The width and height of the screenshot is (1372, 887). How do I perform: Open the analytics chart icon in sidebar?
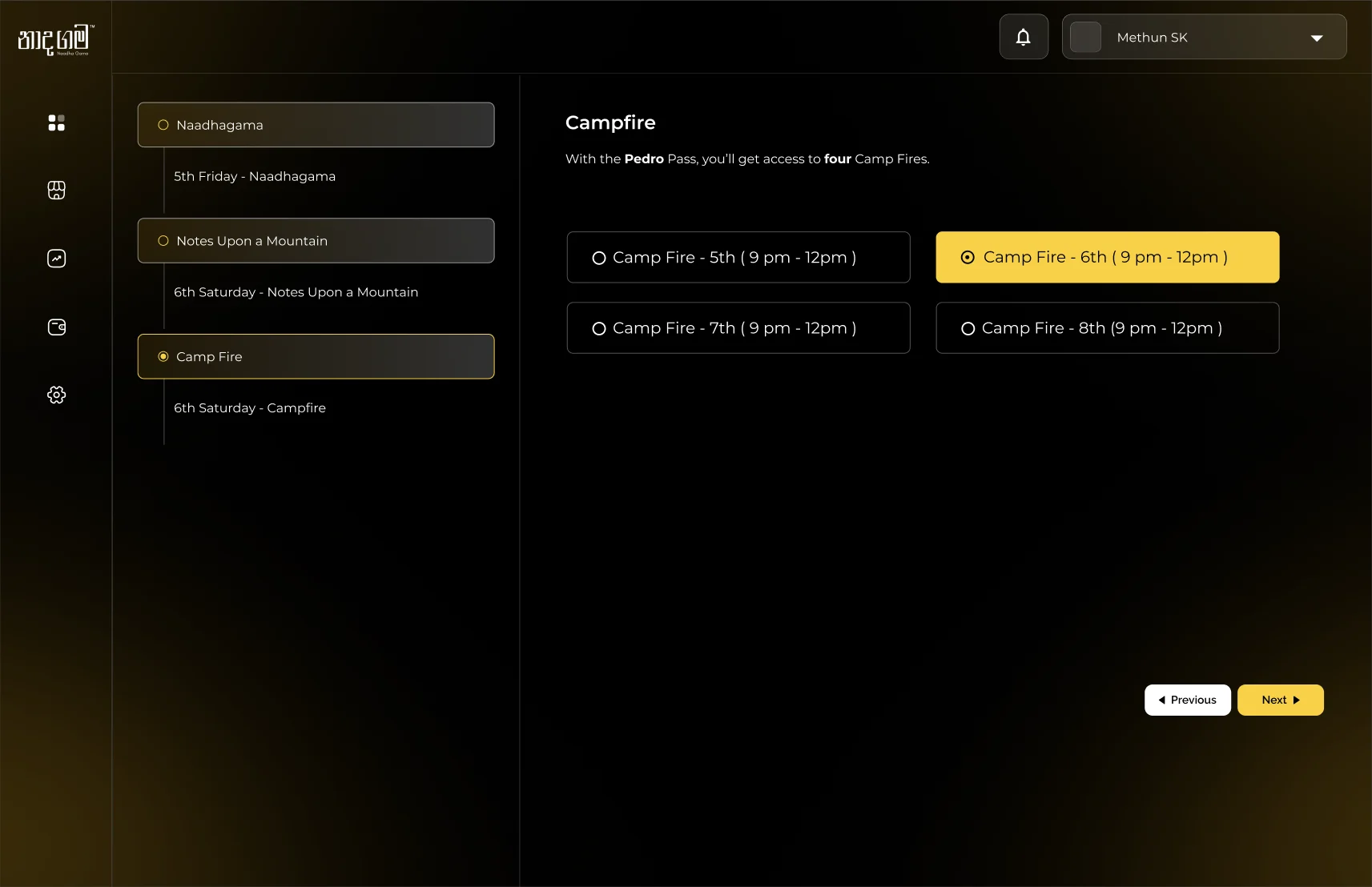pos(56,259)
